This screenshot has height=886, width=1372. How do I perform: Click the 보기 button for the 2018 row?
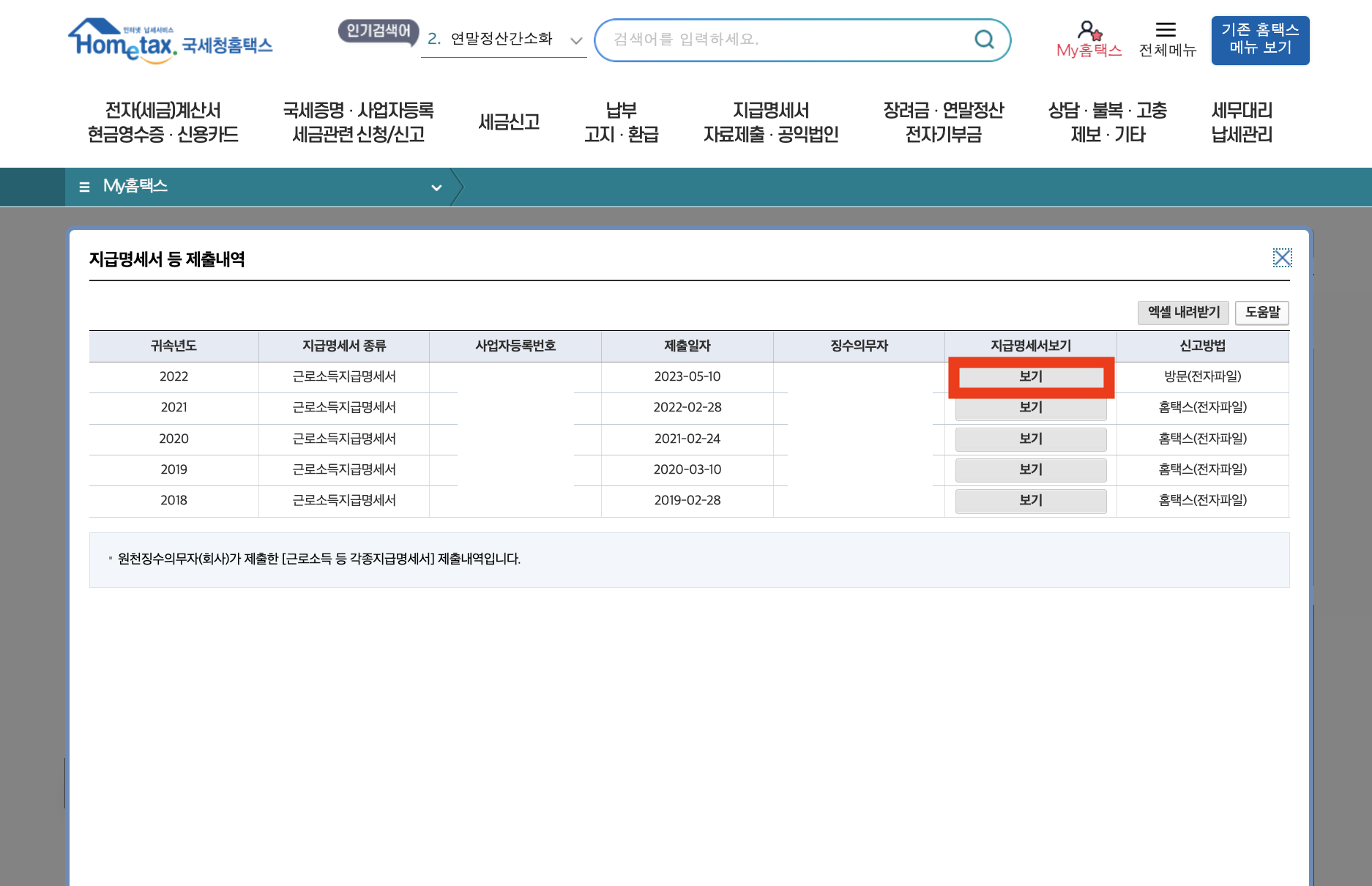pyautogui.click(x=1030, y=501)
